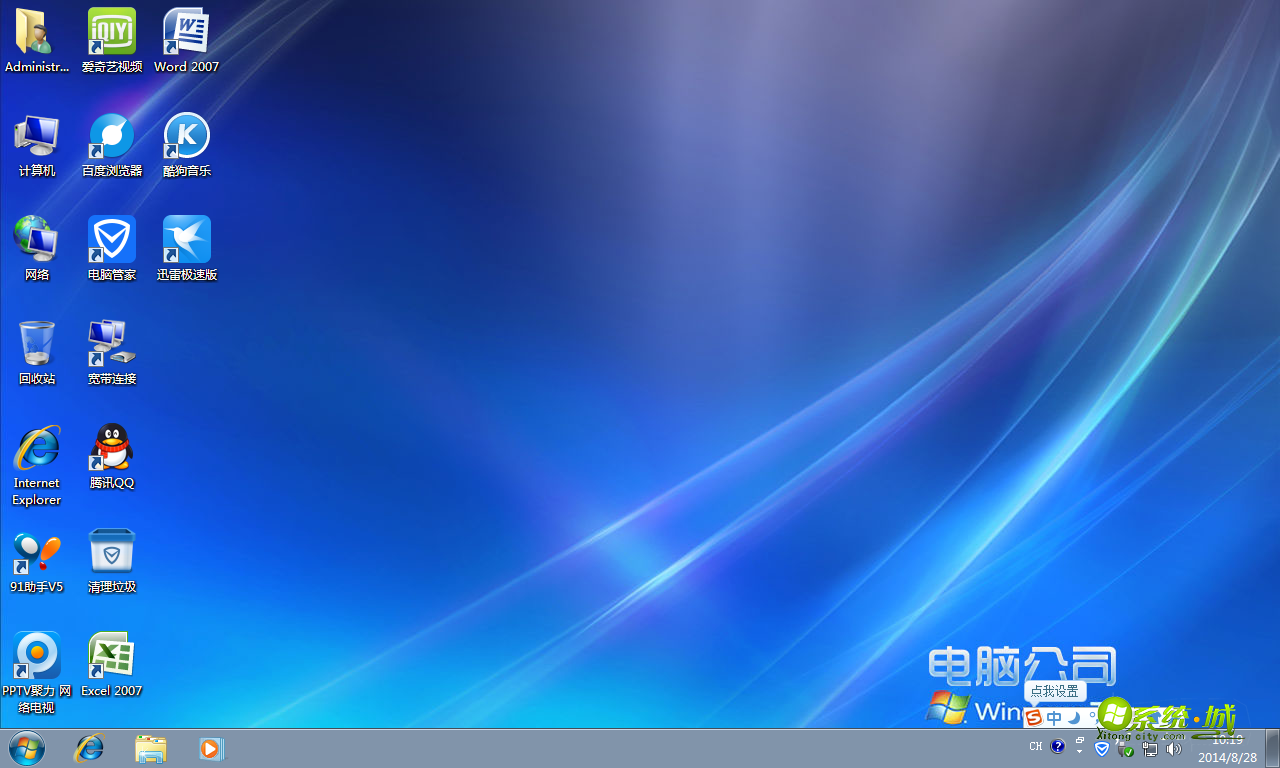Toggle full-width mode via the moon icon
Viewport: 1280px width, 768px height.
point(1072,717)
